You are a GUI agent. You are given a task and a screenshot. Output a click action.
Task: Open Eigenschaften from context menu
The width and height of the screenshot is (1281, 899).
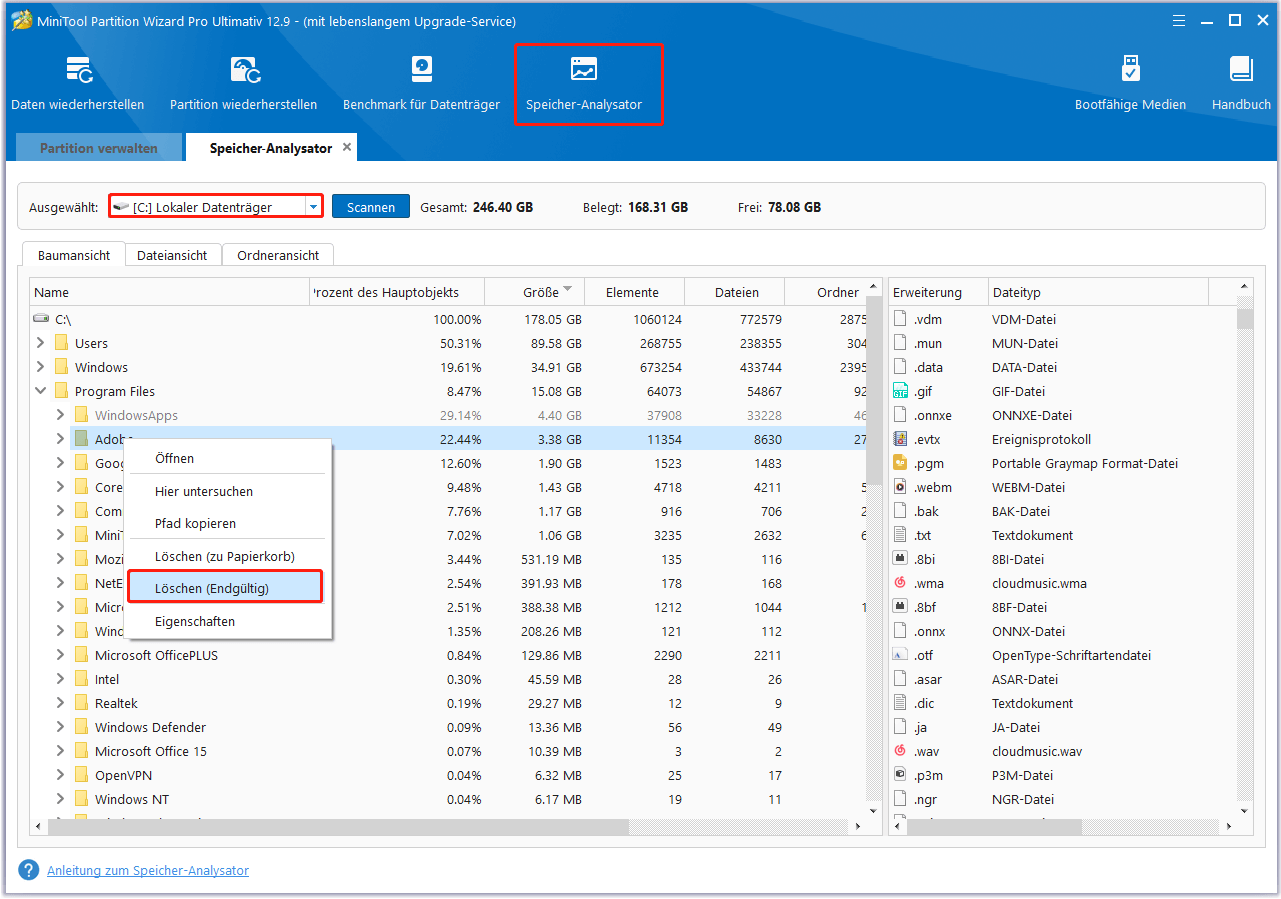[x=227, y=621]
